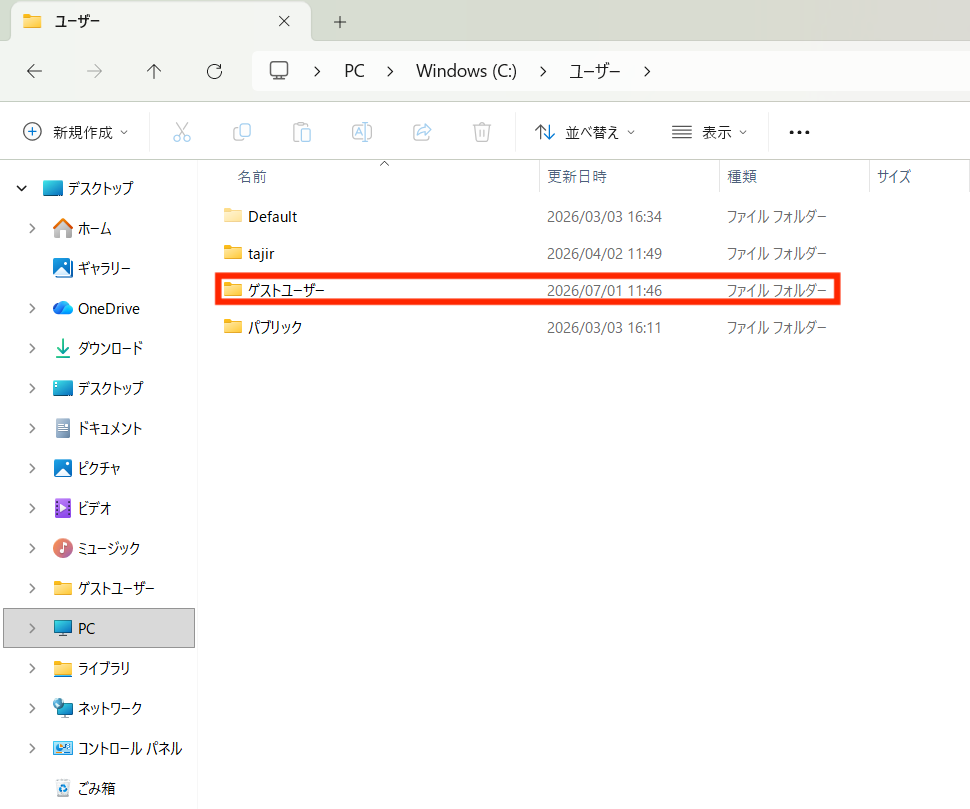Close the ユーザー tab
The height and width of the screenshot is (809, 970).
(x=284, y=21)
